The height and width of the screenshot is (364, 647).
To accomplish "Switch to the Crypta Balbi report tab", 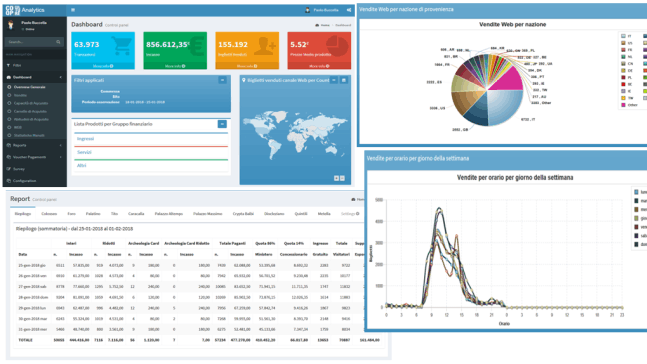I will click(243, 214).
